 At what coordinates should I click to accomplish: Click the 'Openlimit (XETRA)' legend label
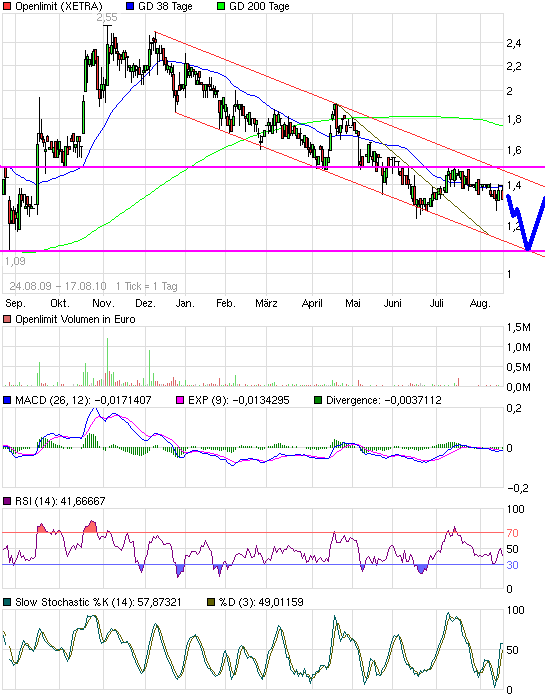pyautogui.click(x=58, y=7)
